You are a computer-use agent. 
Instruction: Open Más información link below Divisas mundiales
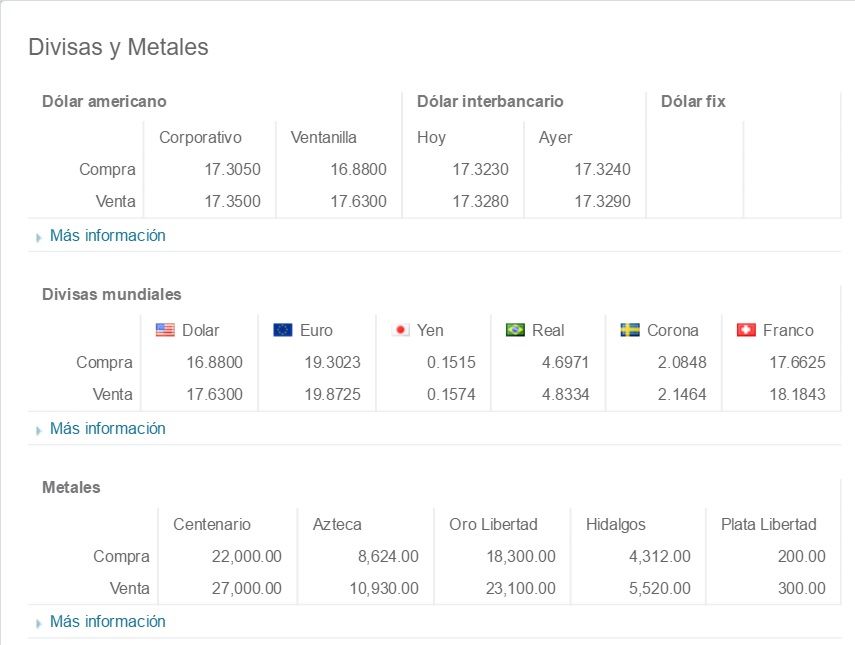(106, 428)
